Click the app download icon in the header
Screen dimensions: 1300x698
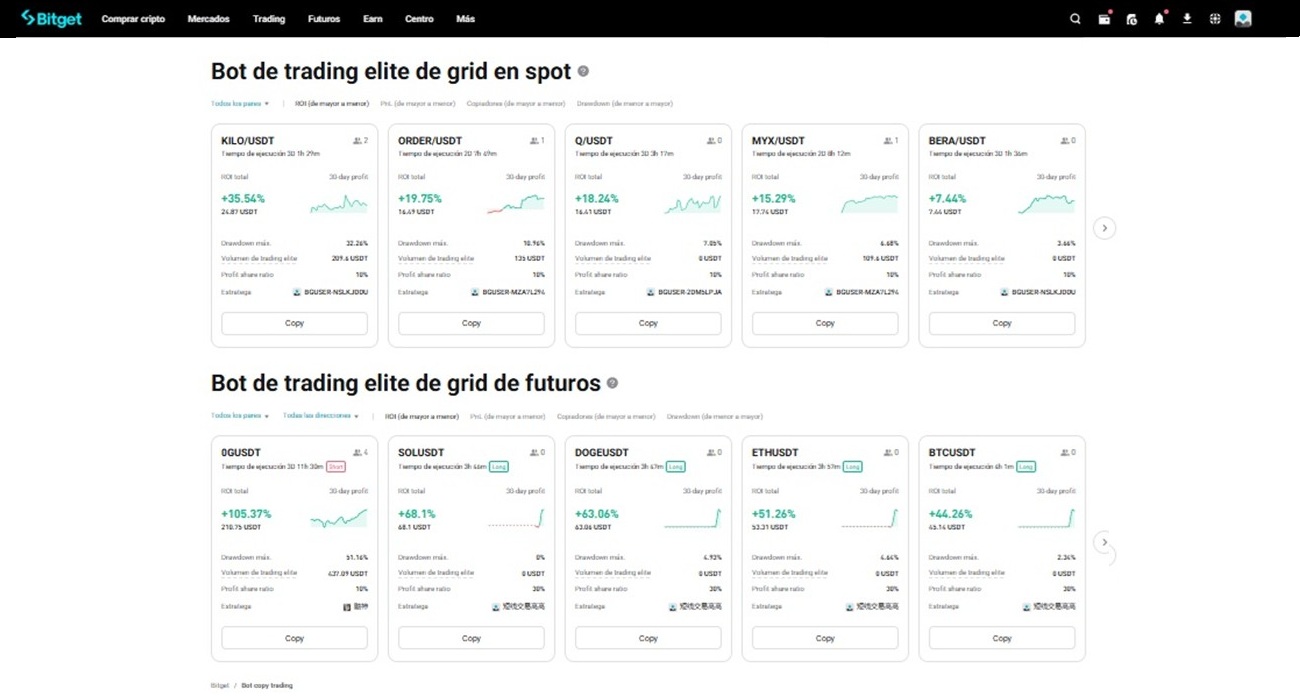tap(1187, 18)
